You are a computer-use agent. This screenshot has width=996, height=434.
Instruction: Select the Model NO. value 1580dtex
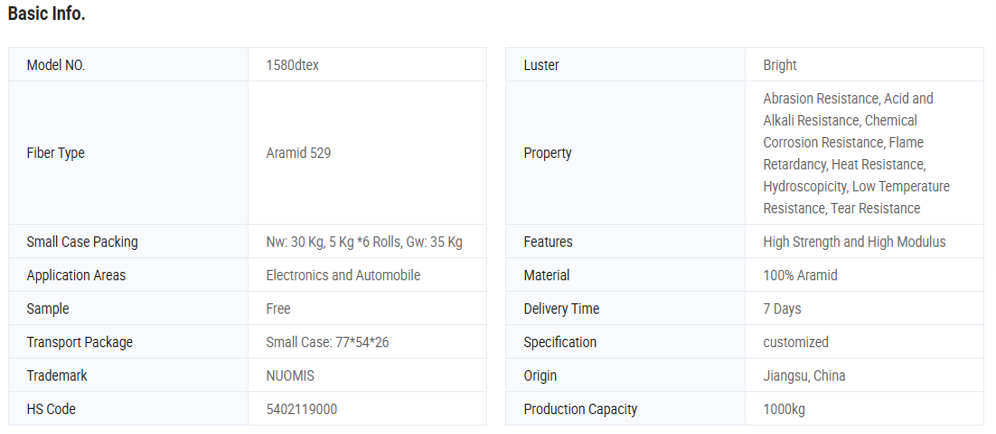click(x=292, y=65)
